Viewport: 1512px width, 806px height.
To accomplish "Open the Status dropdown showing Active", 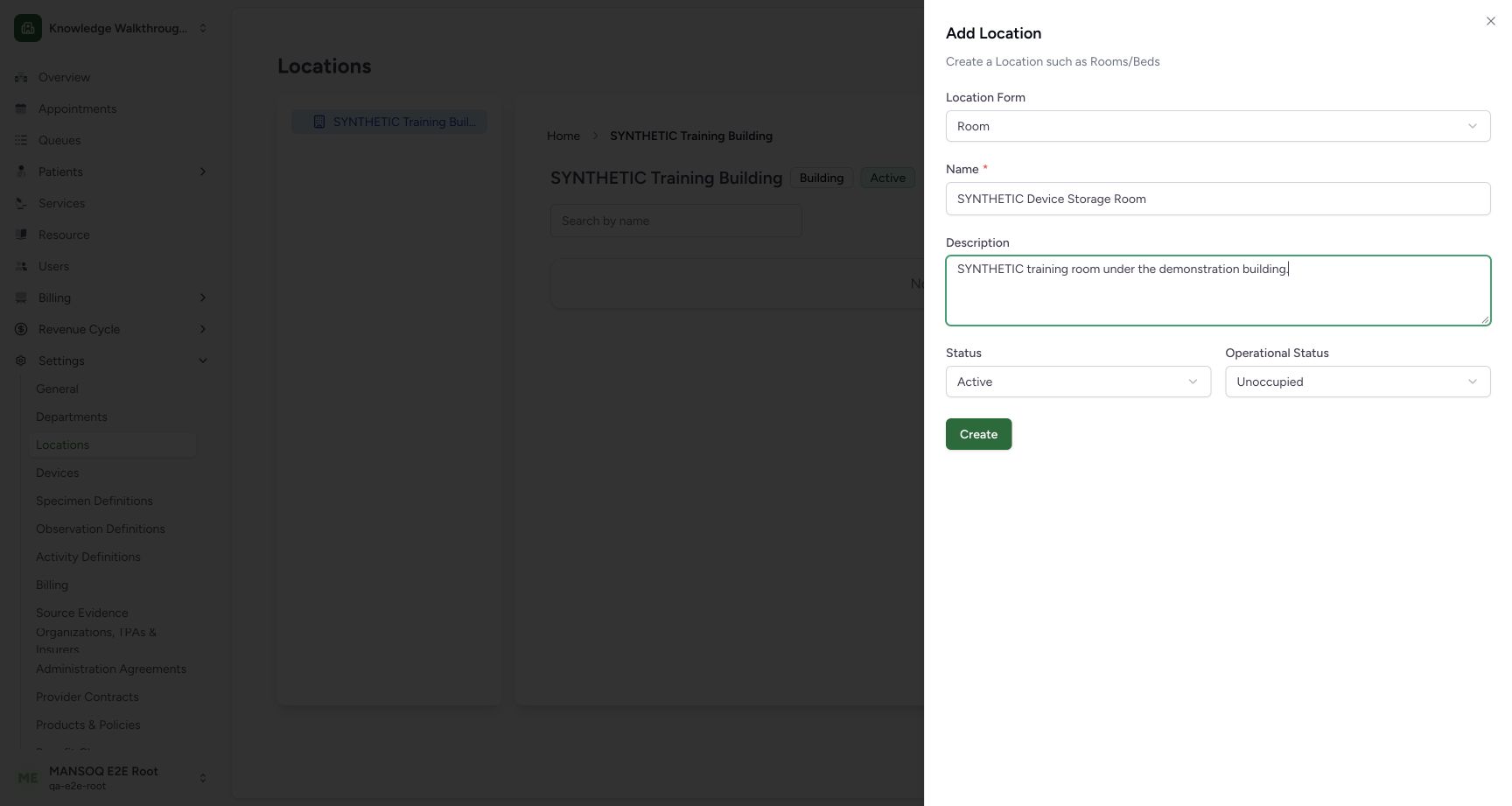I will (1078, 382).
